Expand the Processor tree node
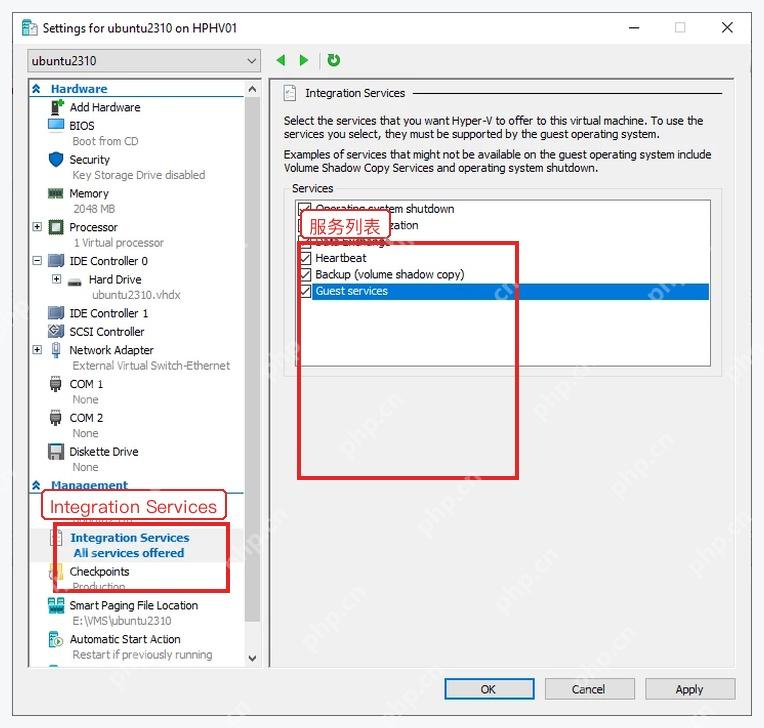764x728 pixels. click(x=37, y=227)
